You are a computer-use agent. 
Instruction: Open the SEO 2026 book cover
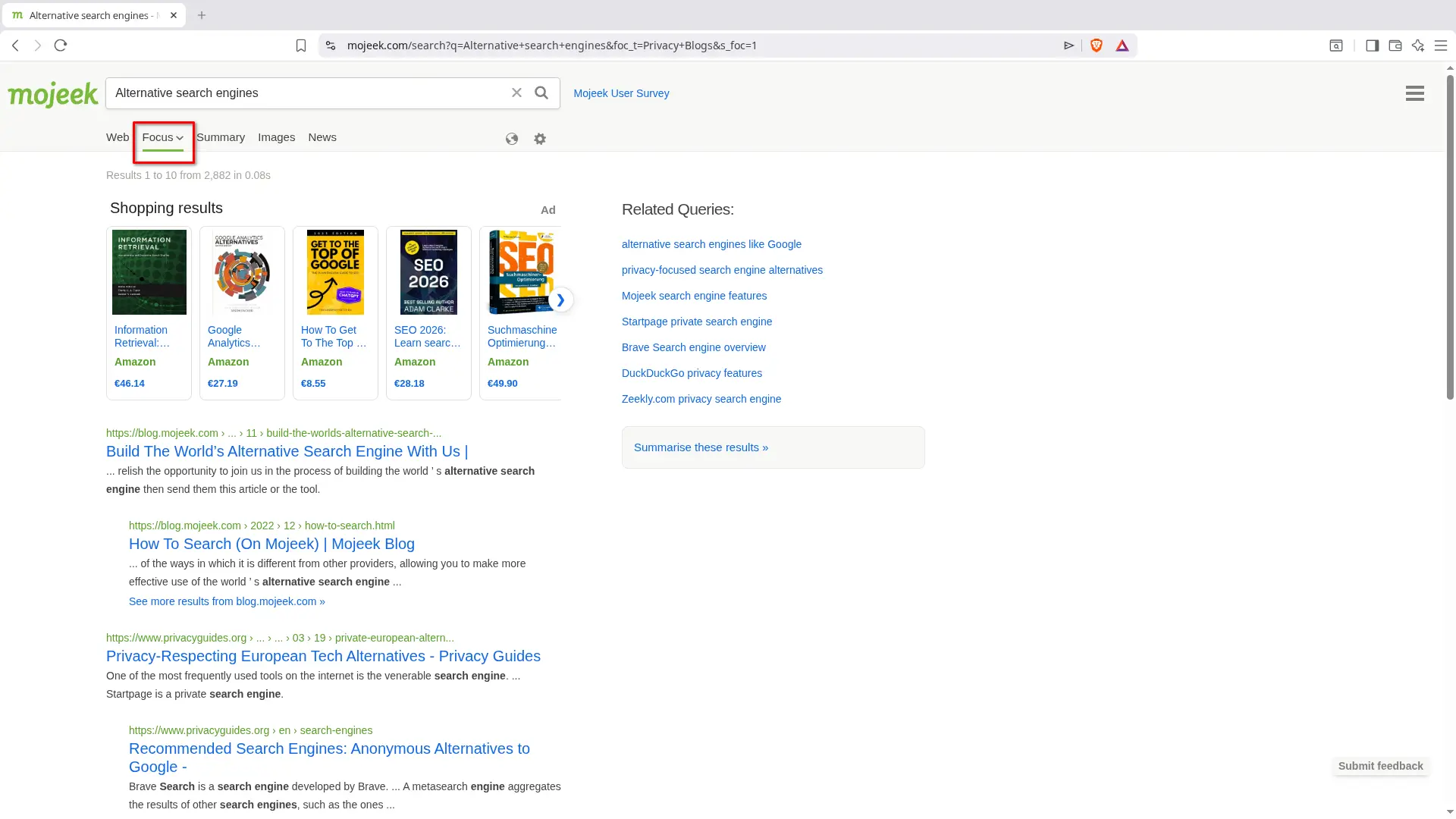click(x=428, y=272)
